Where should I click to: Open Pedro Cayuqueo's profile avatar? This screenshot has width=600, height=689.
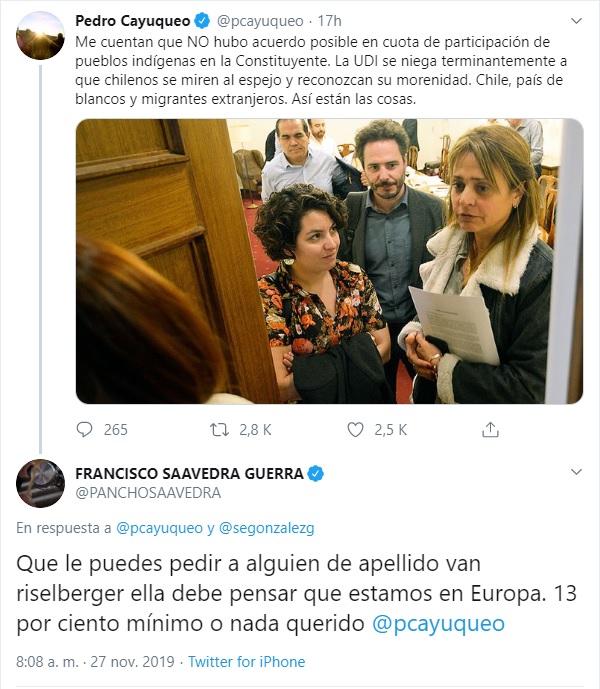tap(40, 36)
